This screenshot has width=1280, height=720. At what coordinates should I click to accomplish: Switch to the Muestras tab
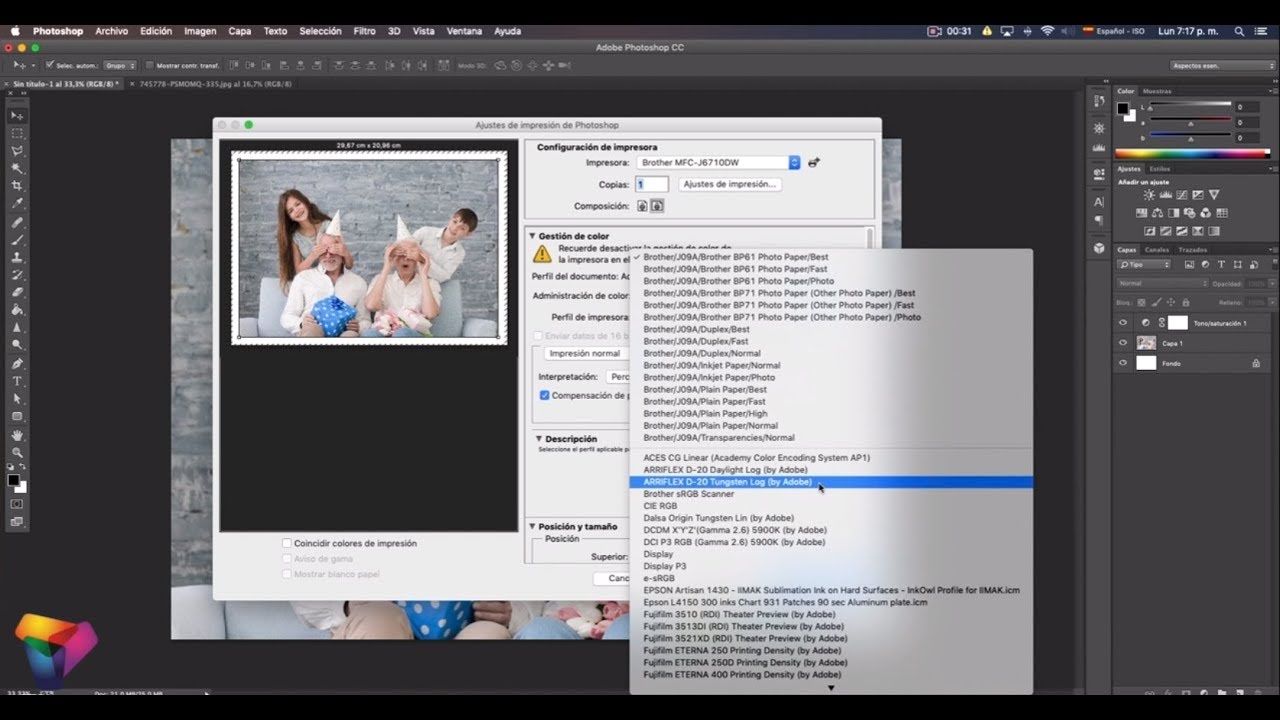click(x=1157, y=91)
